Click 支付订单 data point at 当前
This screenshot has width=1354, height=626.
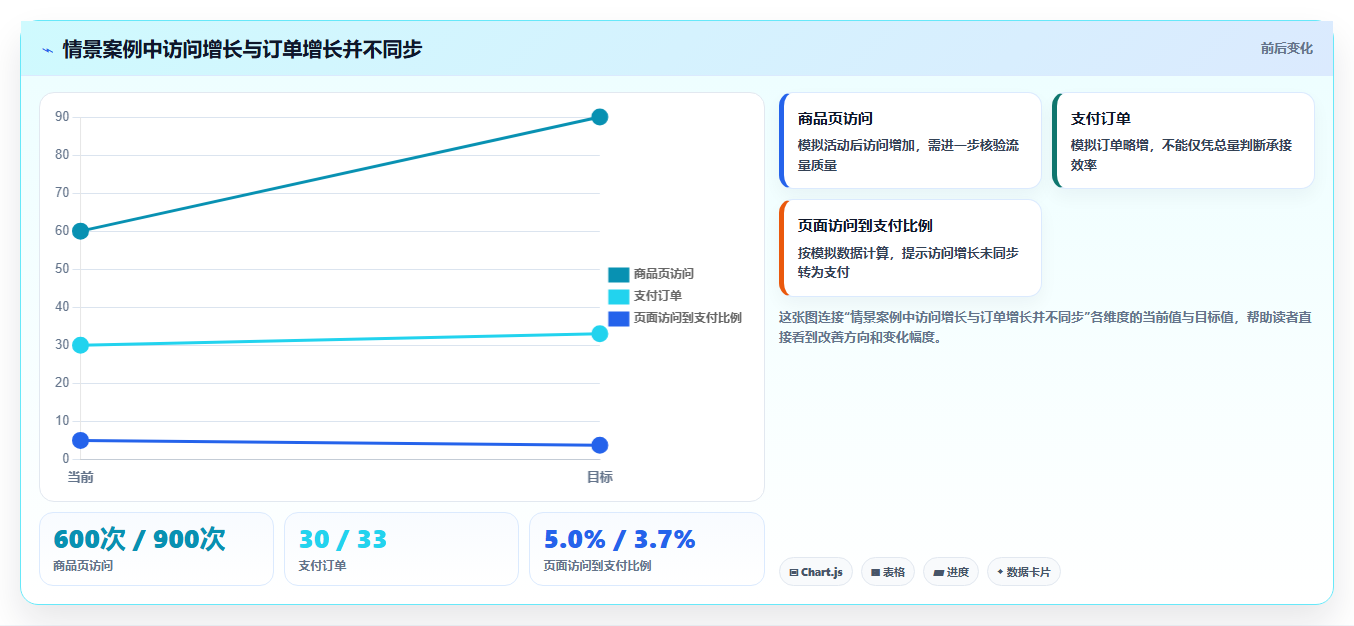coord(81,345)
